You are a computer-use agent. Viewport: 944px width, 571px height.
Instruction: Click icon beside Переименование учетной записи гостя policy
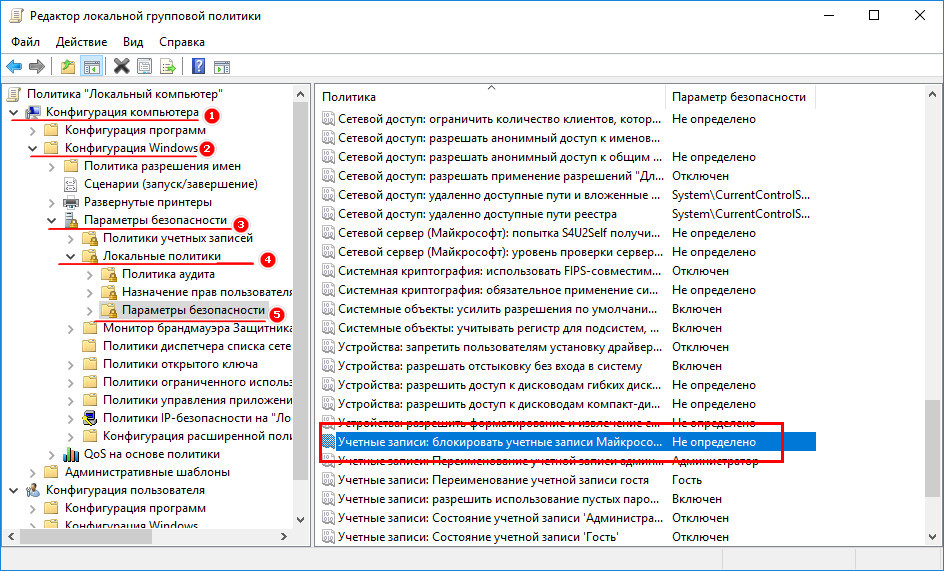pyautogui.click(x=328, y=480)
